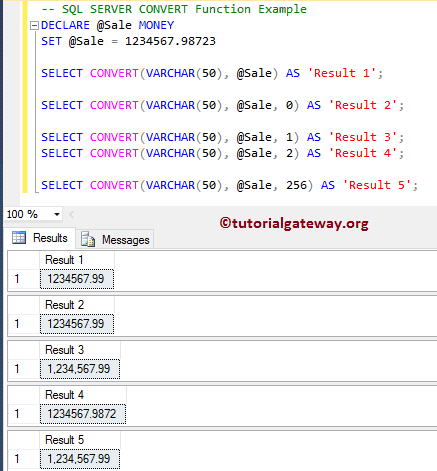Image resolution: width=437 pixels, height=471 pixels.
Task: Click the SET keyword in the editor
Action: [51, 41]
